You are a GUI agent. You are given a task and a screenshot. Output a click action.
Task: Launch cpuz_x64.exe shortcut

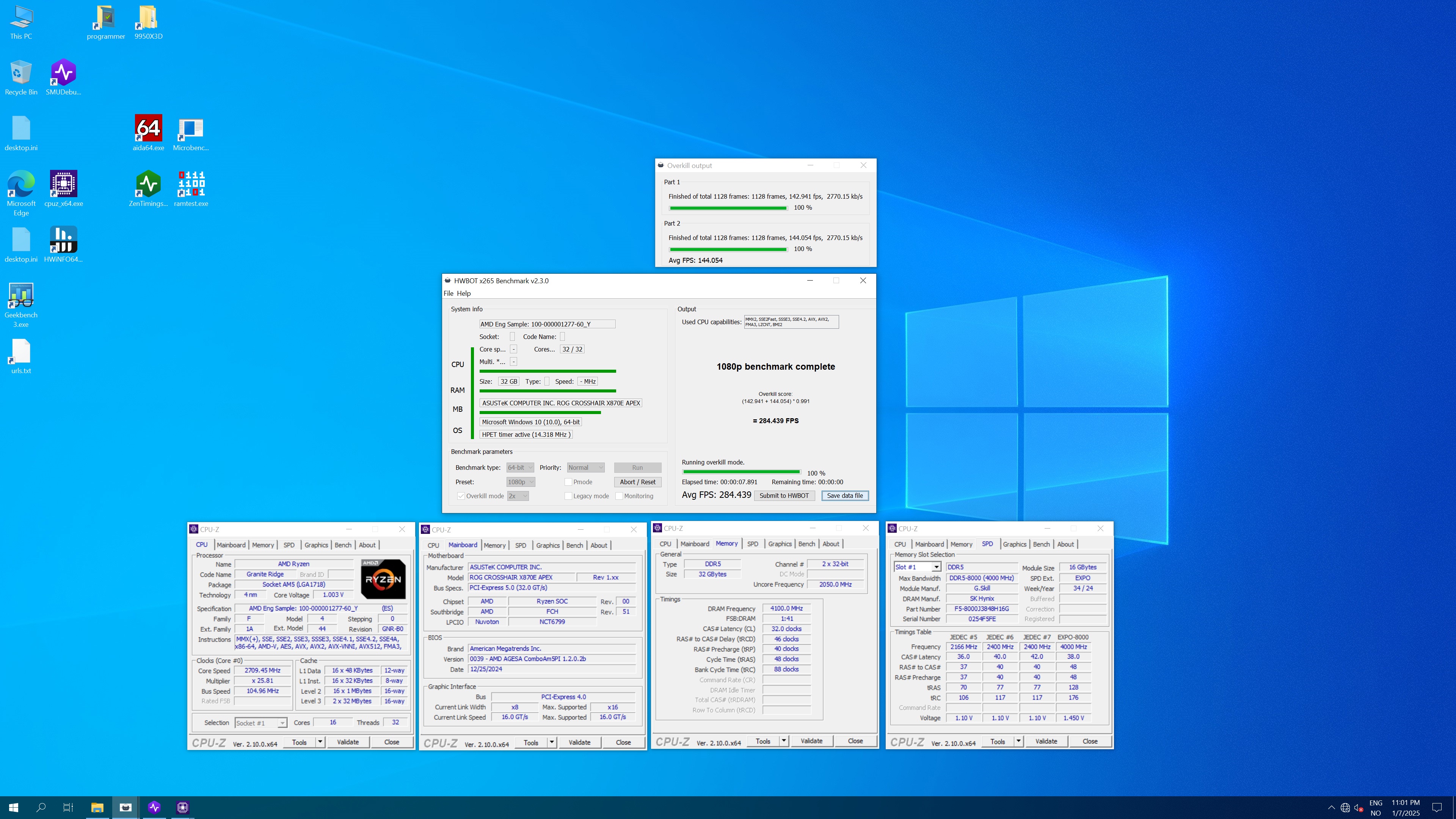[63, 189]
